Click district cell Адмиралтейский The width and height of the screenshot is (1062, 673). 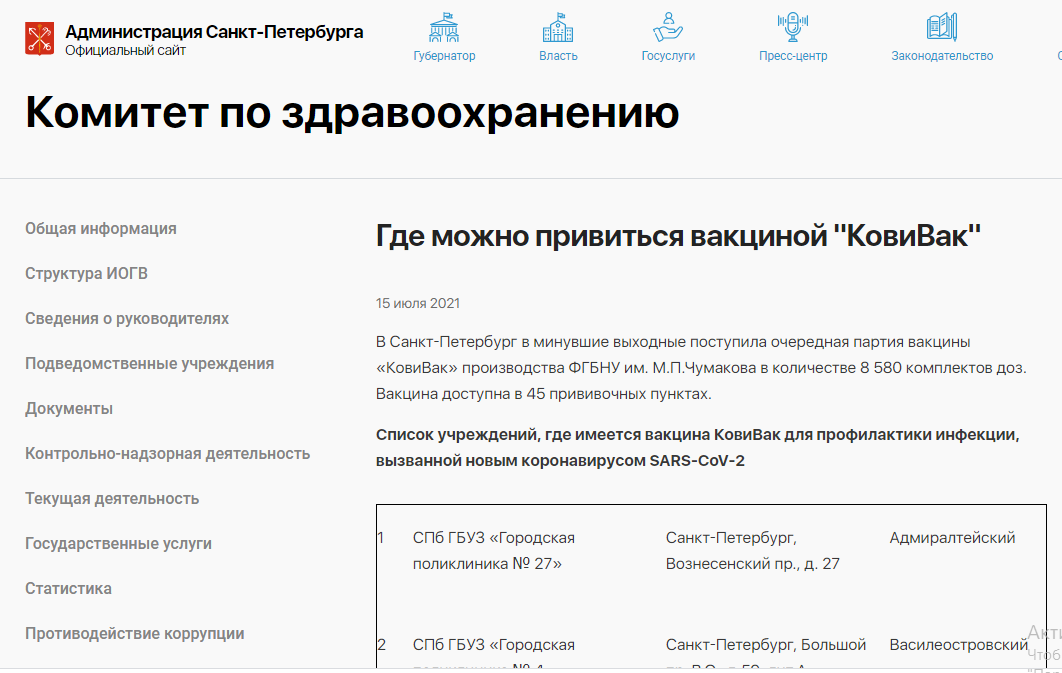[952, 538]
